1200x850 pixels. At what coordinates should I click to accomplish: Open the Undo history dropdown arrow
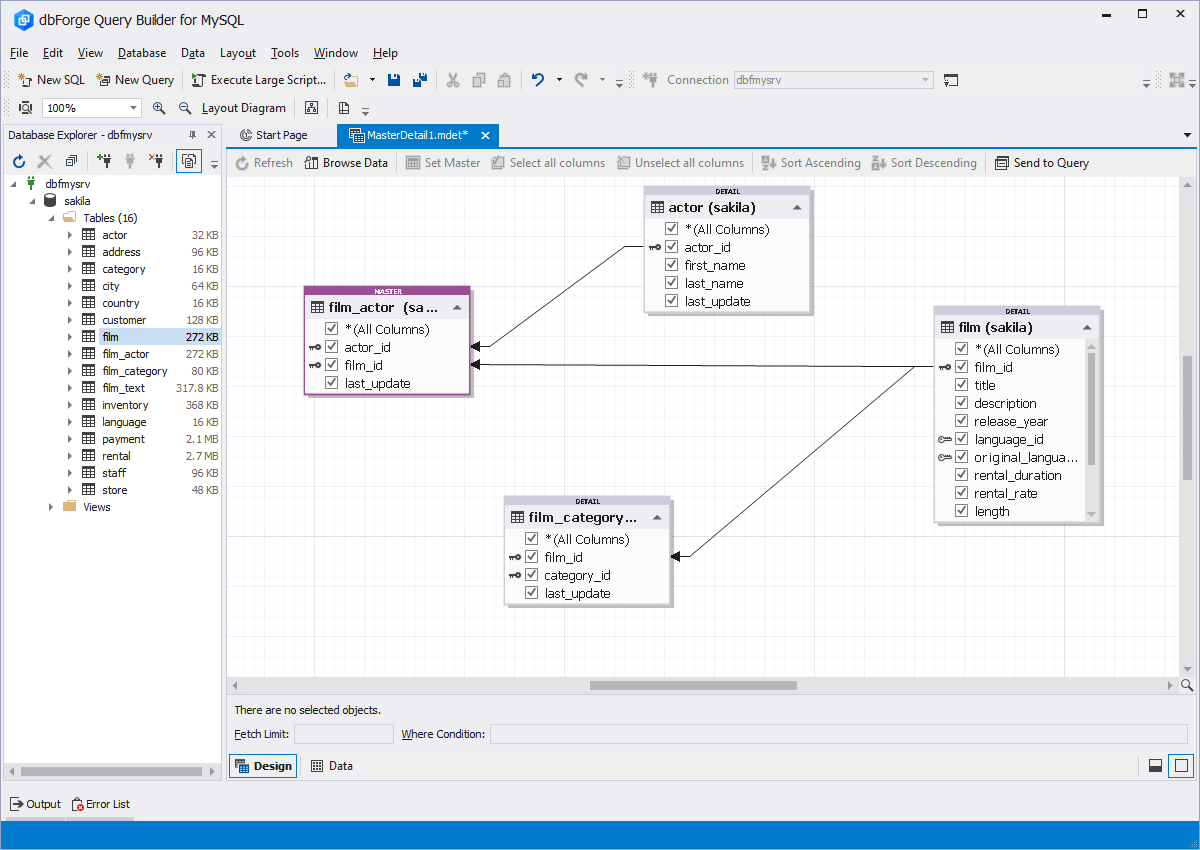pyautogui.click(x=559, y=80)
